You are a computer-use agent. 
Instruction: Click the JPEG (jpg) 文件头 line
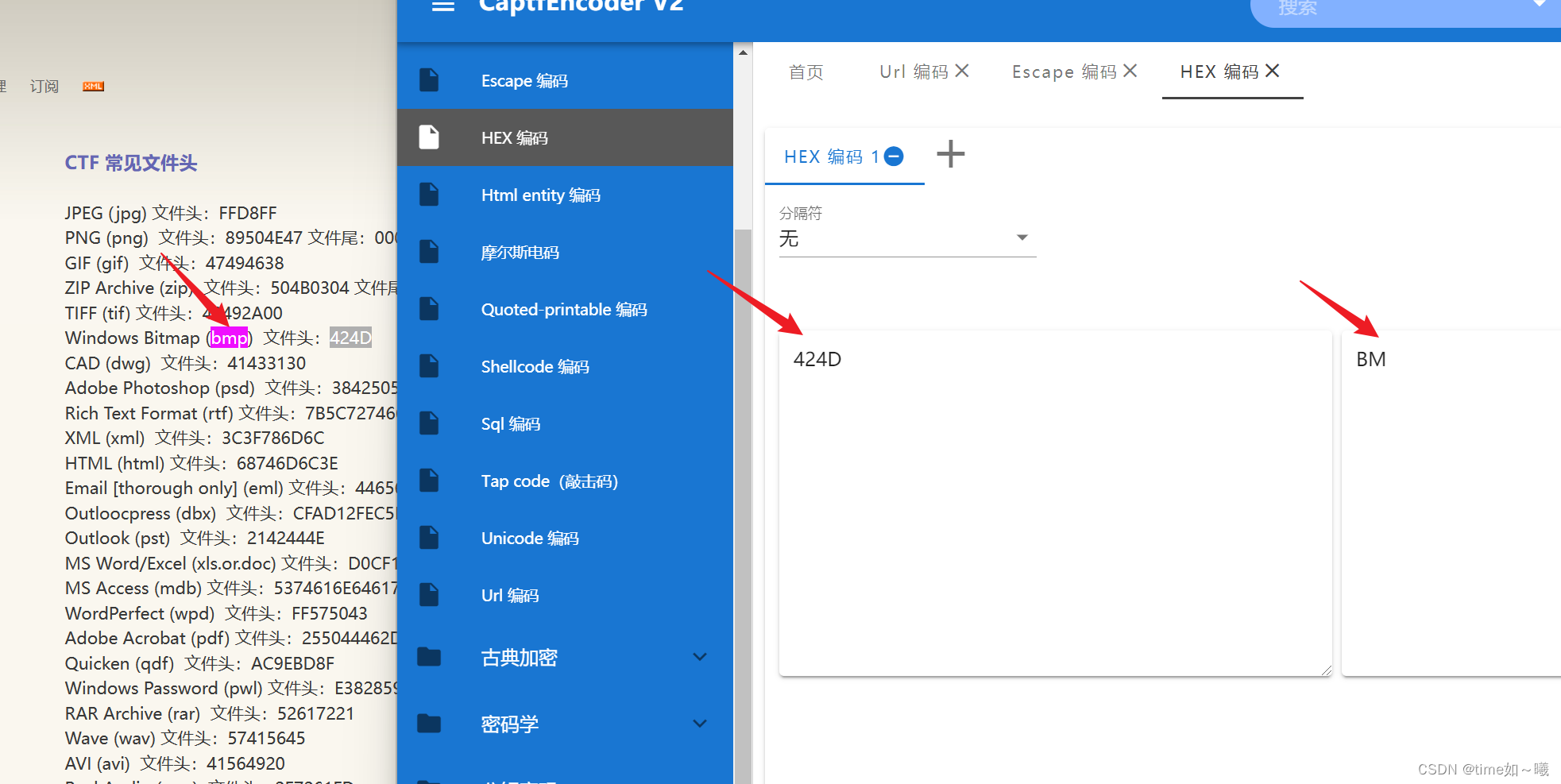(x=171, y=213)
